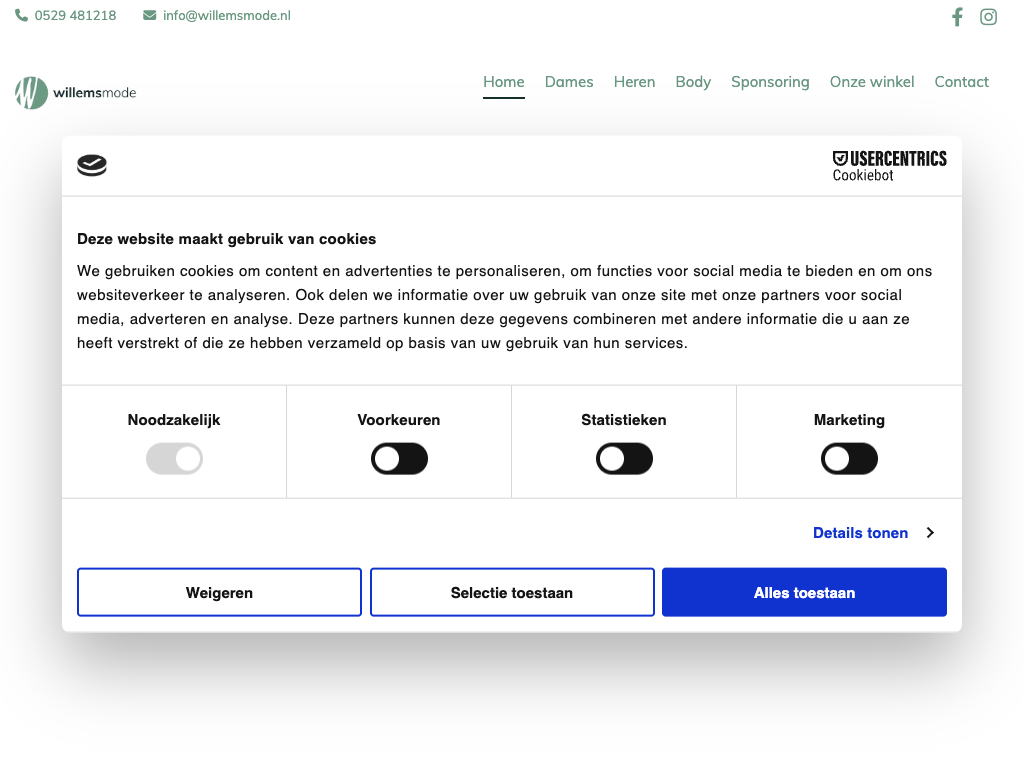Screen dimensions: 1024x768
Task: Click the Cookiebot checkmark logo
Action: click(x=92, y=166)
